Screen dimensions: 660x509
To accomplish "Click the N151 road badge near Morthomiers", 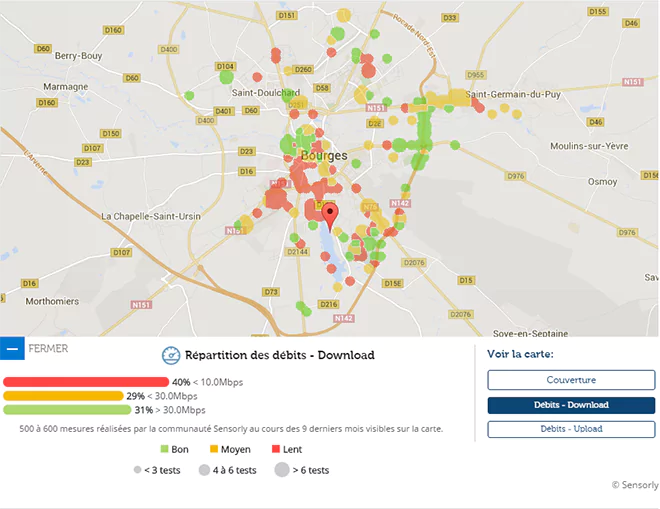I will coord(141,305).
